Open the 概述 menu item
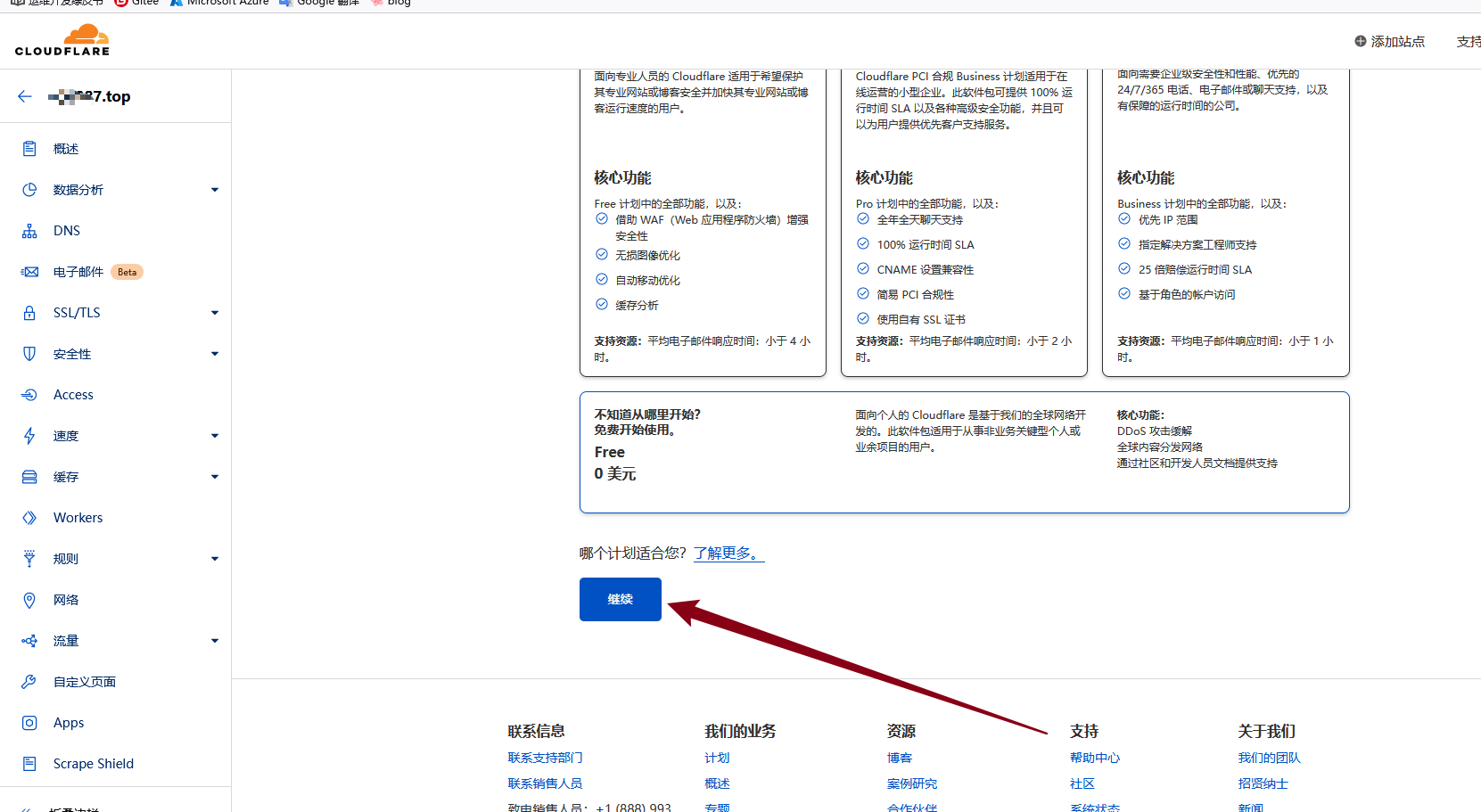Screen dimensions: 1481x812 pos(66,149)
